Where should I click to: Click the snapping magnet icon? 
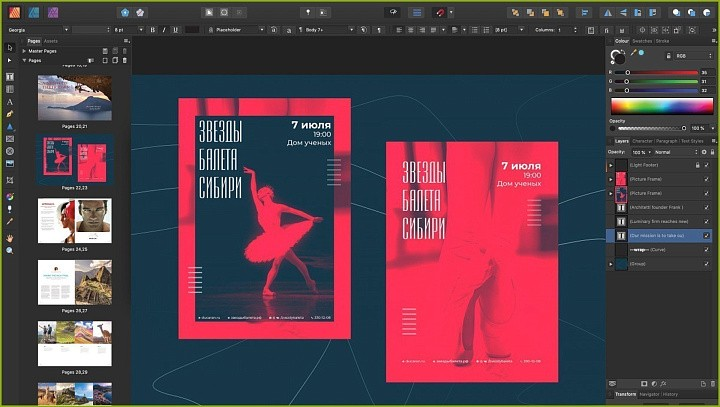(441, 13)
